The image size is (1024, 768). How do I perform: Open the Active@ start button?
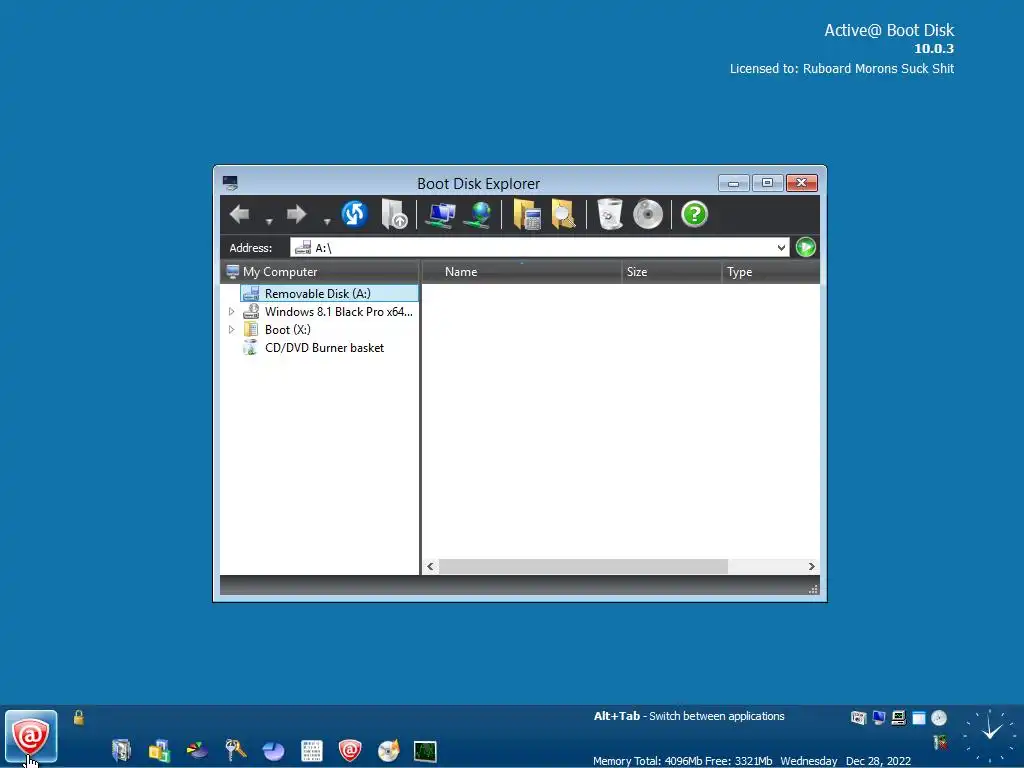31,737
